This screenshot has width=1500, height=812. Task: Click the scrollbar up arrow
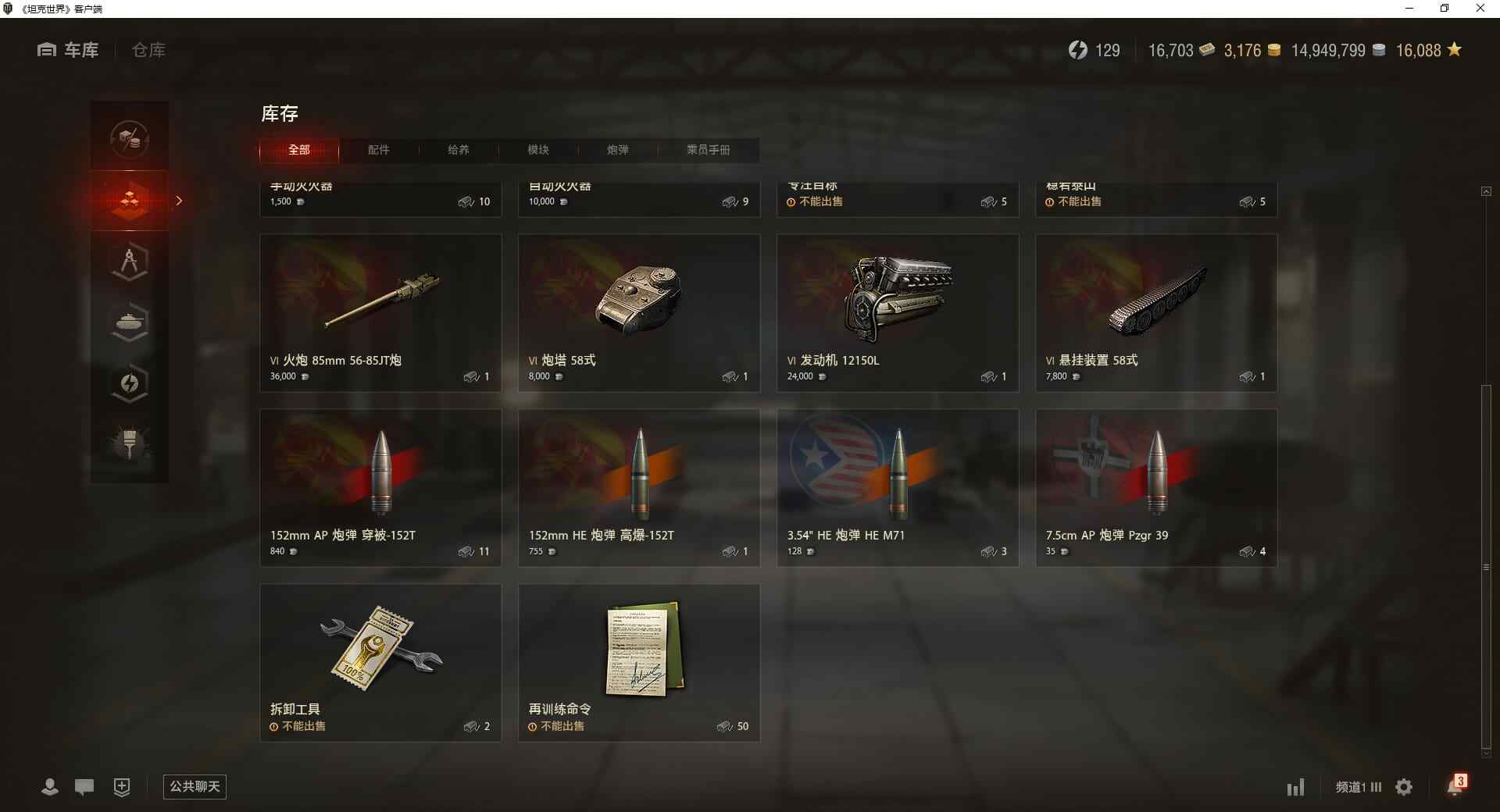click(1486, 191)
